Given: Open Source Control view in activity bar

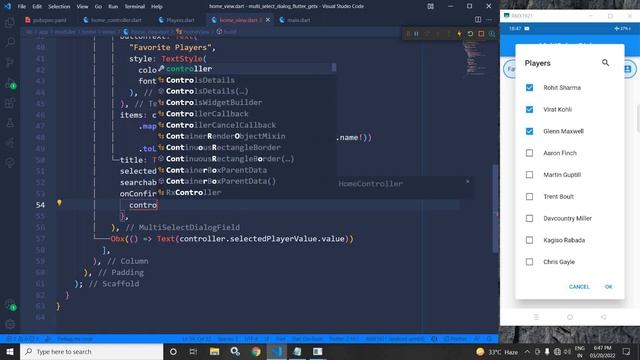Looking at the screenshot, I should click(10, 62).
